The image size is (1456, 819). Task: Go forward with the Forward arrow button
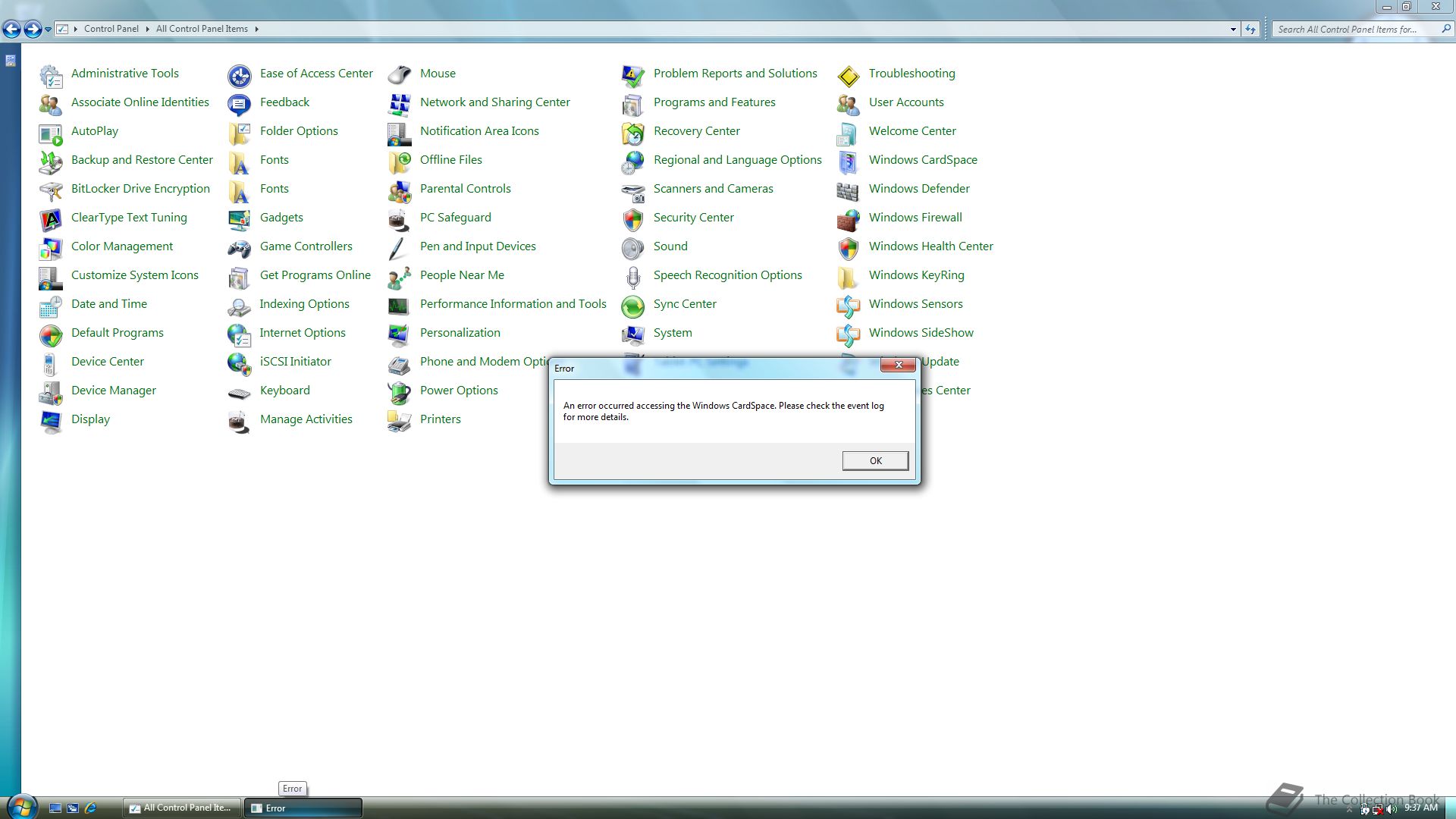point(33,30)
